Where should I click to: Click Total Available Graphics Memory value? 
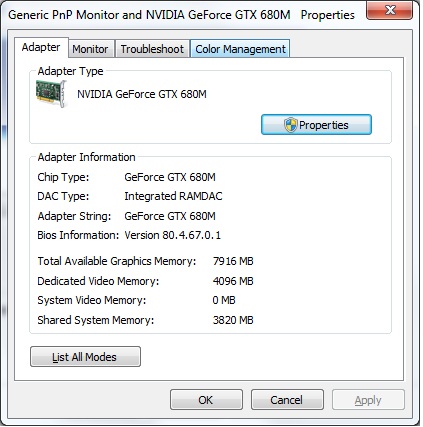[x=233, y=261]
